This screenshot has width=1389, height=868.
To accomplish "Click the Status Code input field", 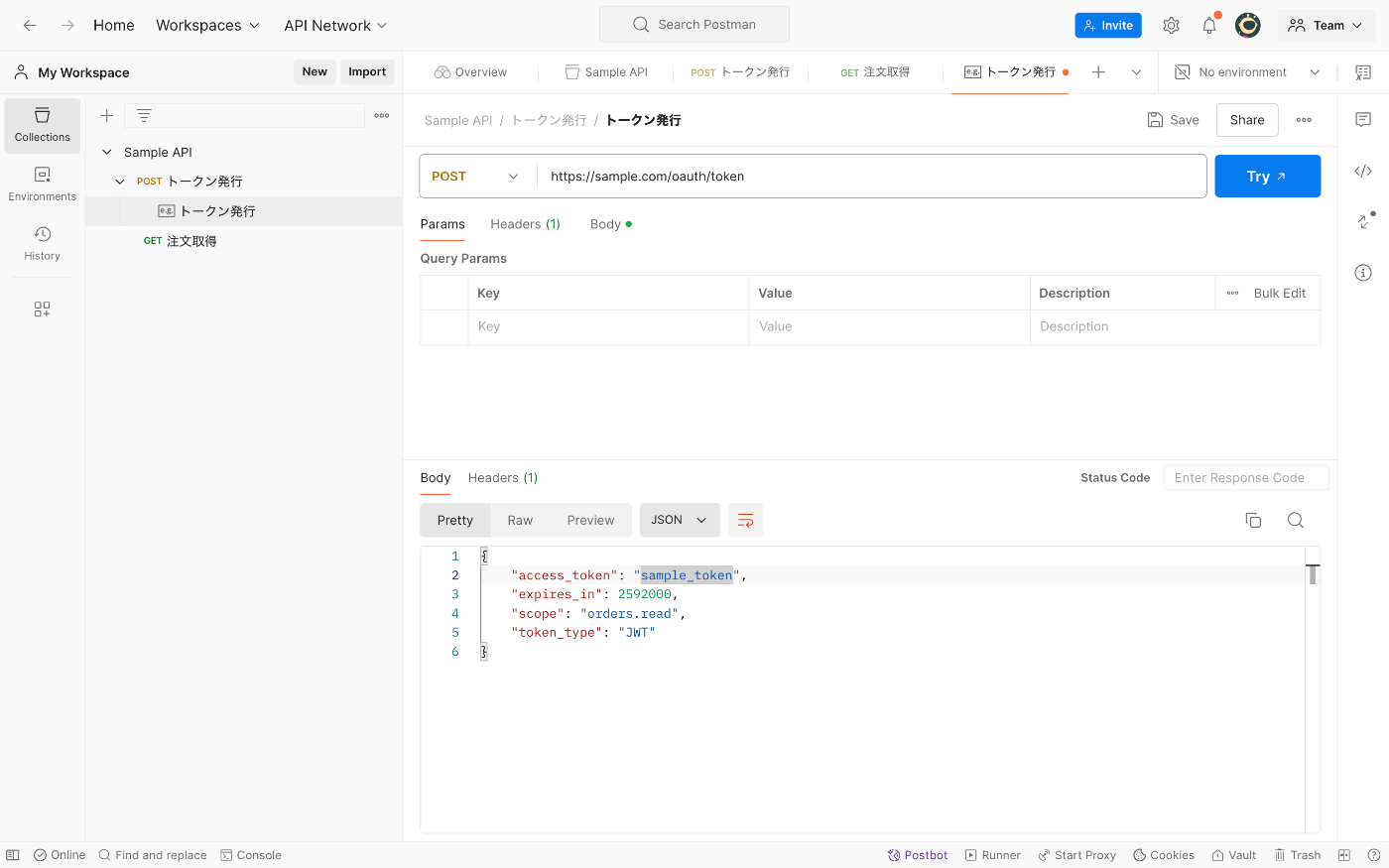I will coord(1245,477).
